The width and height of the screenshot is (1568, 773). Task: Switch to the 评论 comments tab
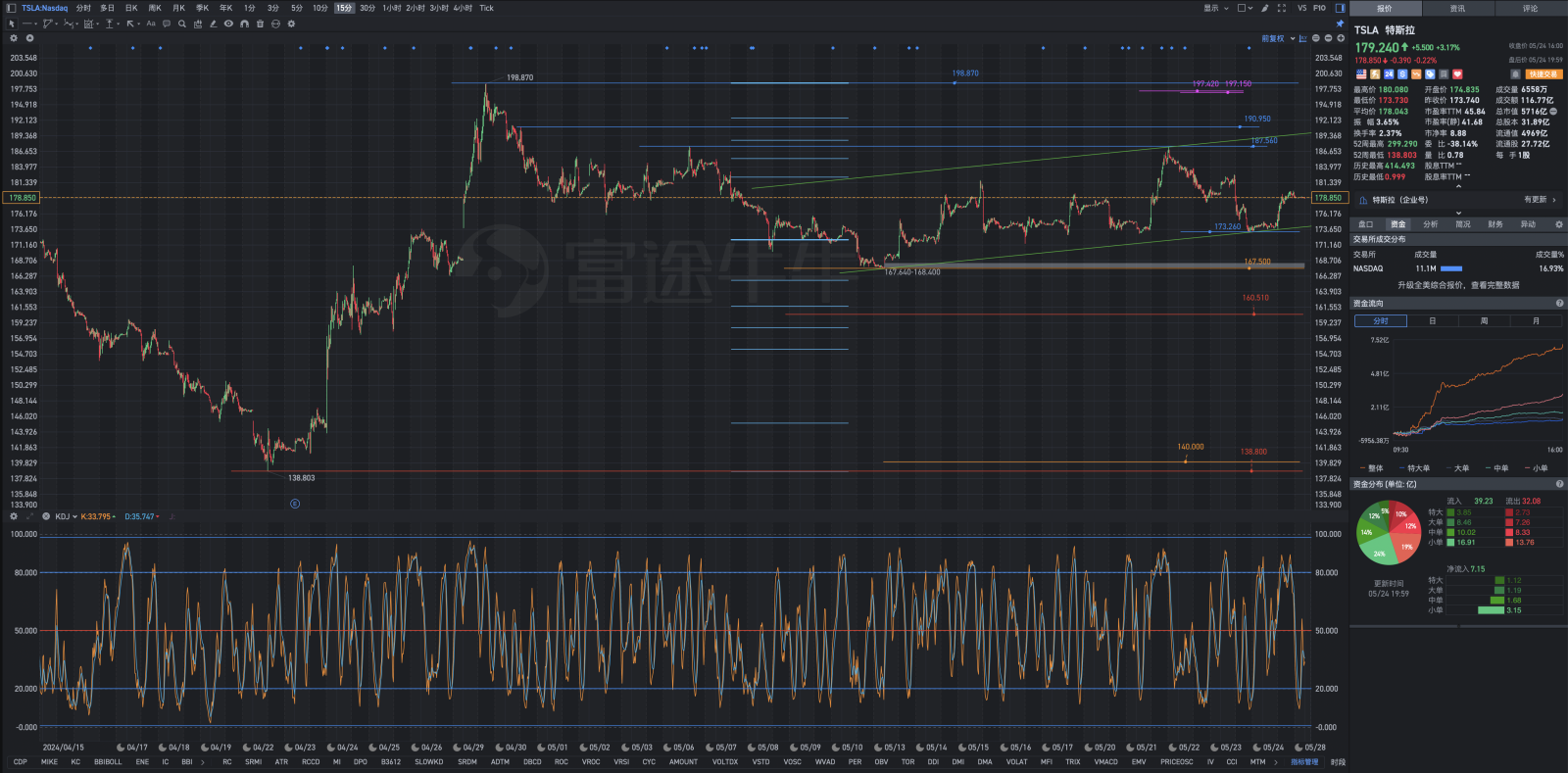(x=1530, y=8)
